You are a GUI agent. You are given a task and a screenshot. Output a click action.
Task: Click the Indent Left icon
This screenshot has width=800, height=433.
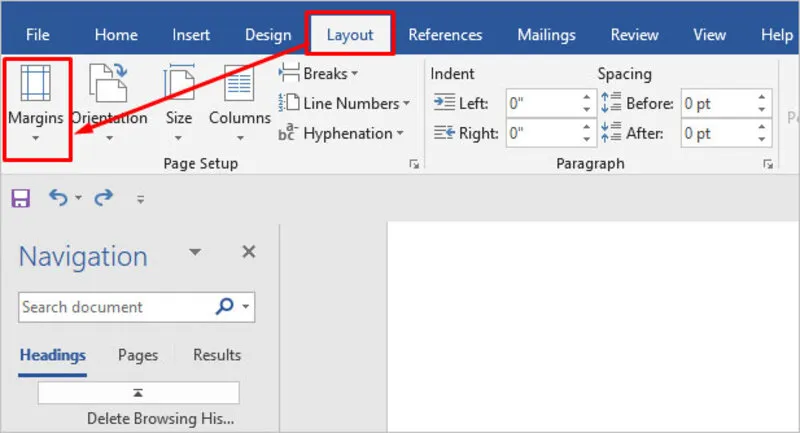click(x=444, y=103)
